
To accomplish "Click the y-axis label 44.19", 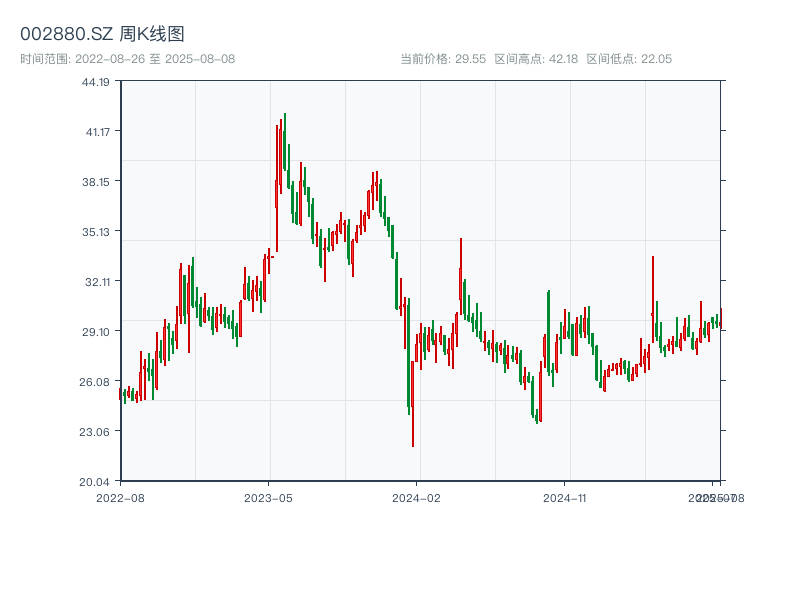I will [x=96, y=82].
